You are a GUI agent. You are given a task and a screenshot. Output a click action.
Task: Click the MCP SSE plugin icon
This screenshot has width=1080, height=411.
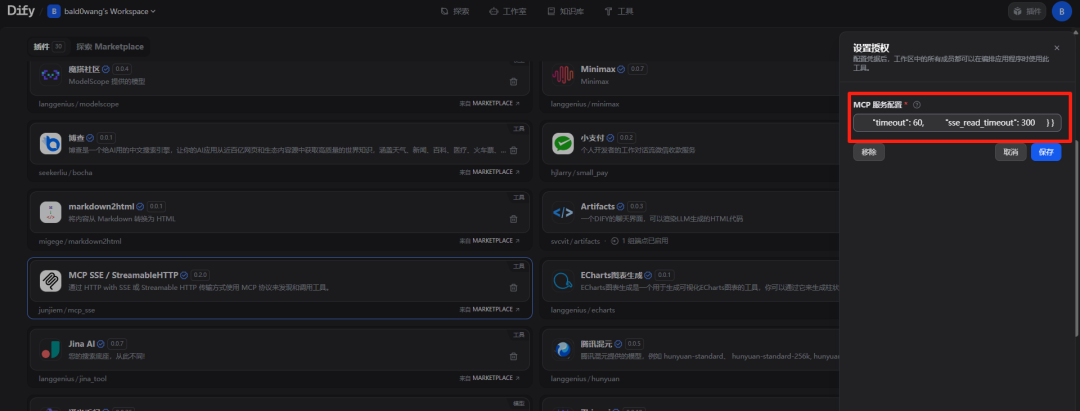(x=51, y=281)
